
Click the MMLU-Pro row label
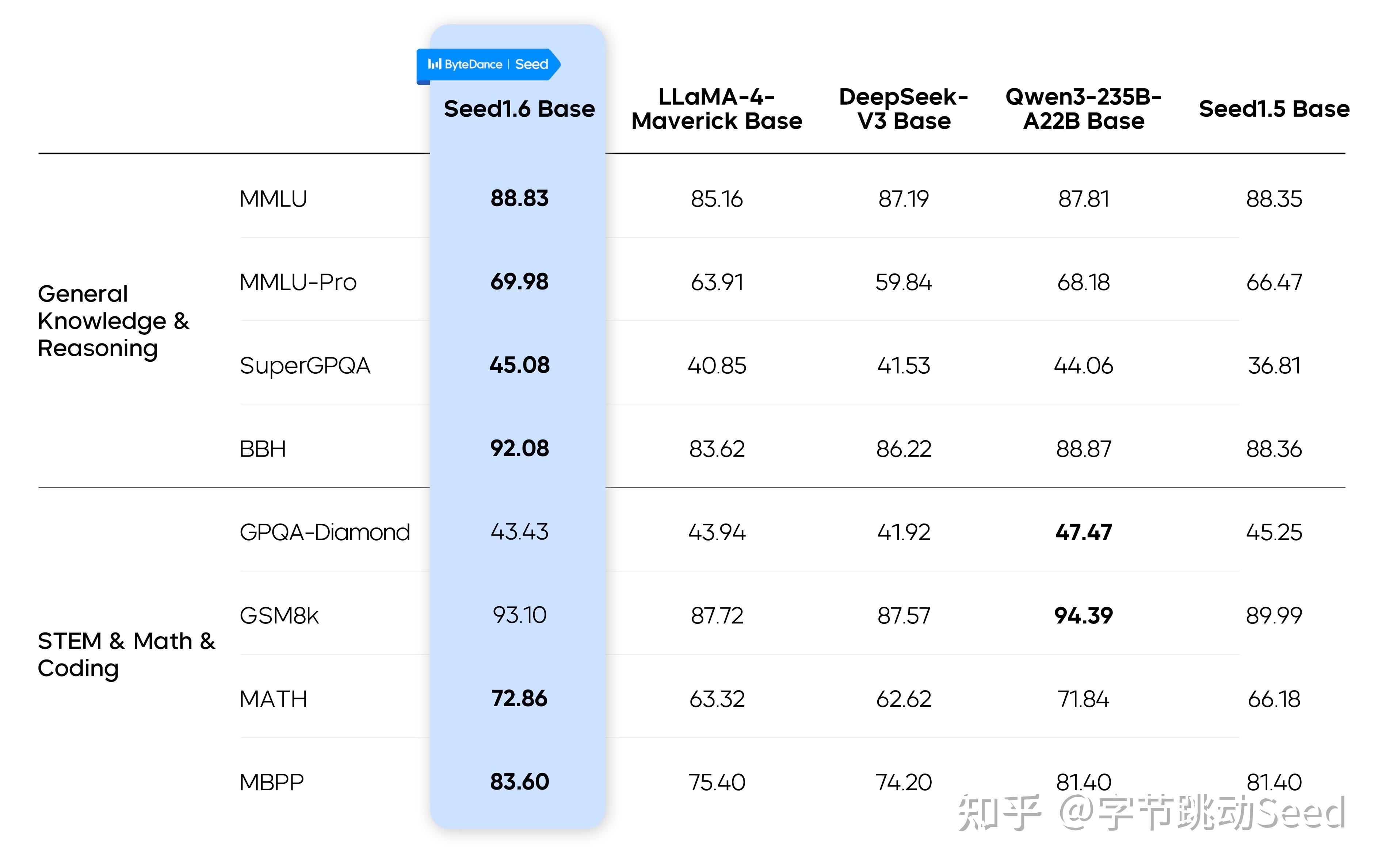coord(298,282)
